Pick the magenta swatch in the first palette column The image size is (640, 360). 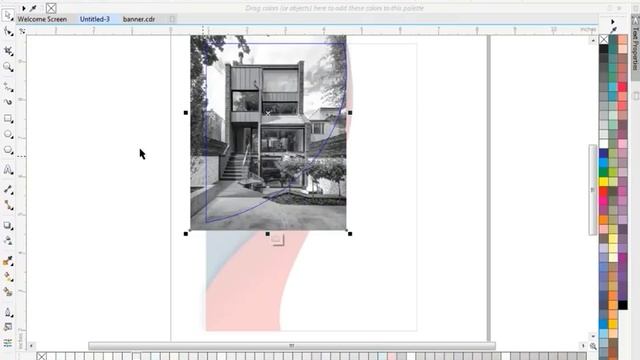click(x=604, y=200)
